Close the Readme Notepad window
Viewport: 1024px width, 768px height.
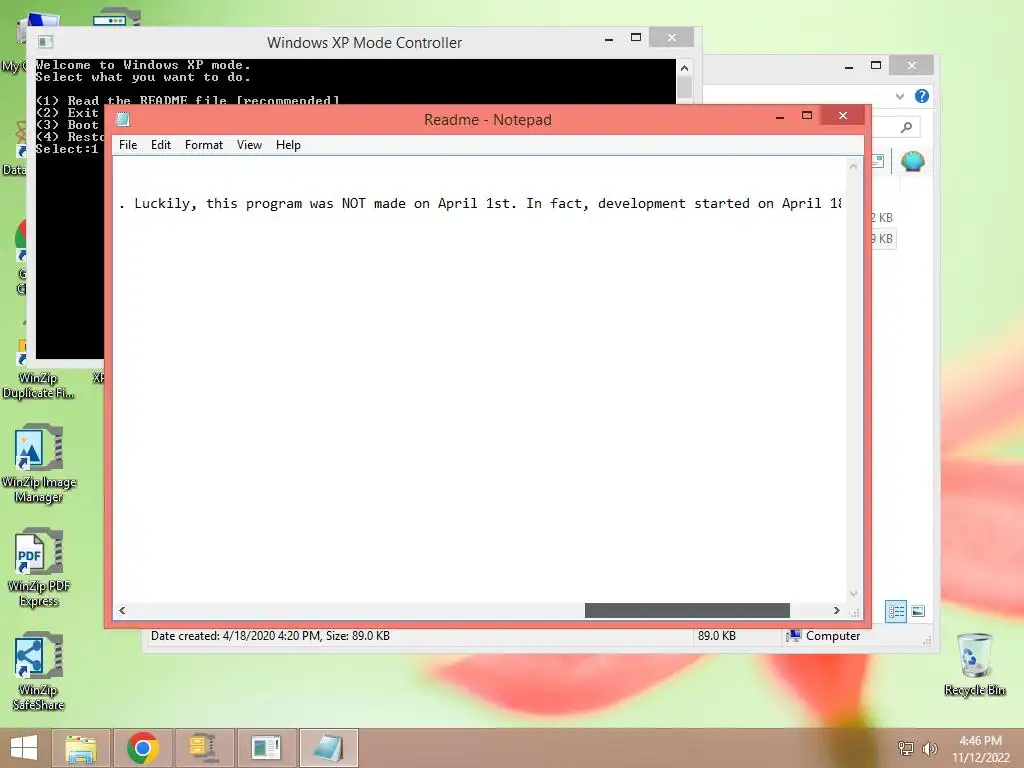pos(843,116)
